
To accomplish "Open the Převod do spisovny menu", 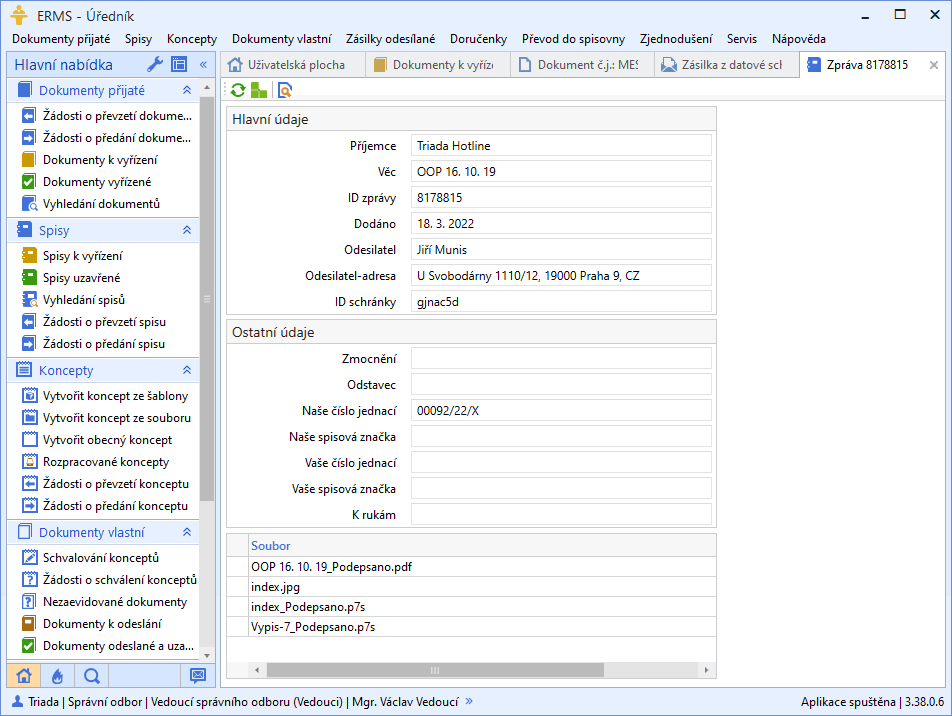I will (573, 39).
